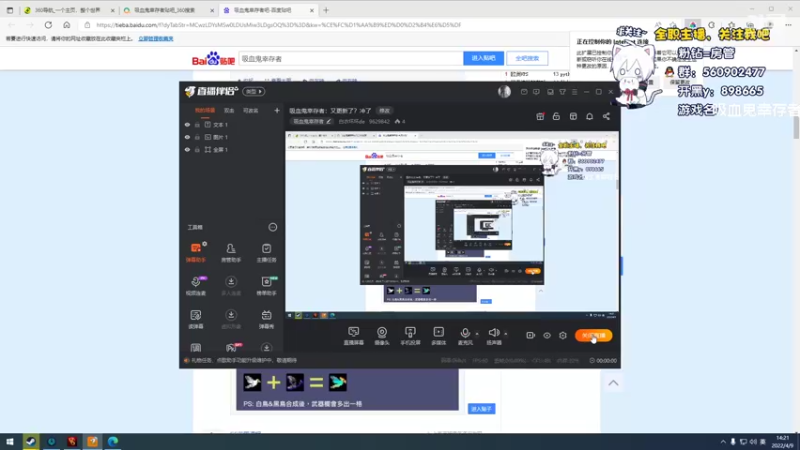The width and height of the screenshot is (800, 450).
Task: Open the mode pill dropdown beside app logo
Action: pos(254,92)
